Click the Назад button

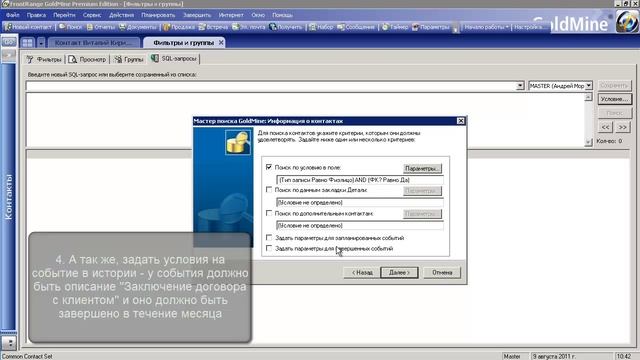click(x=362, y=272)
